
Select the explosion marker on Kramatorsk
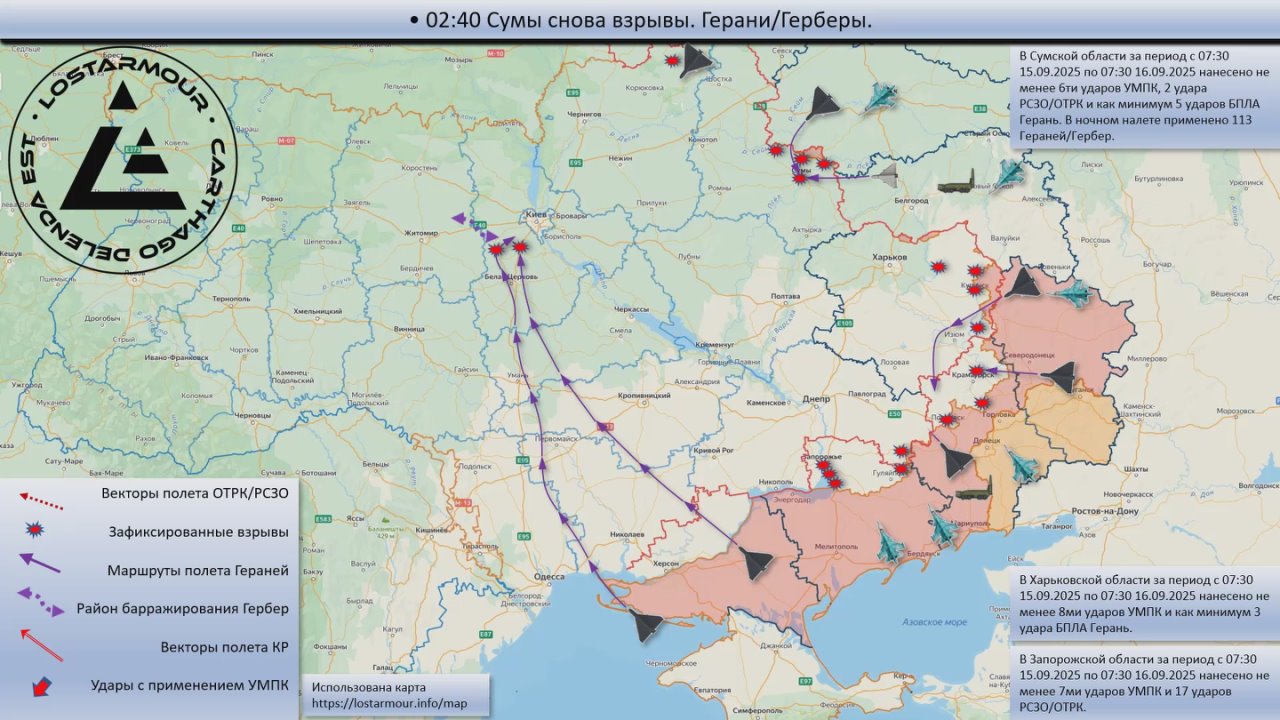[x=976, y=371]
